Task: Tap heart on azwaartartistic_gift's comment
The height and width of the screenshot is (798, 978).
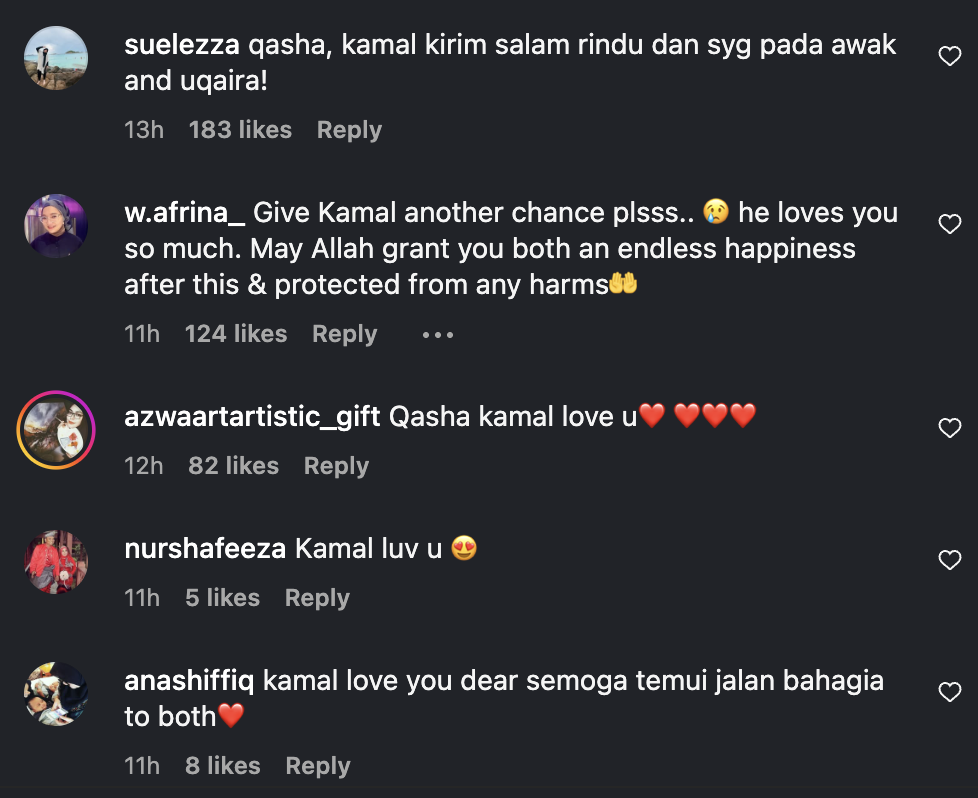Action: click(949, 429)
